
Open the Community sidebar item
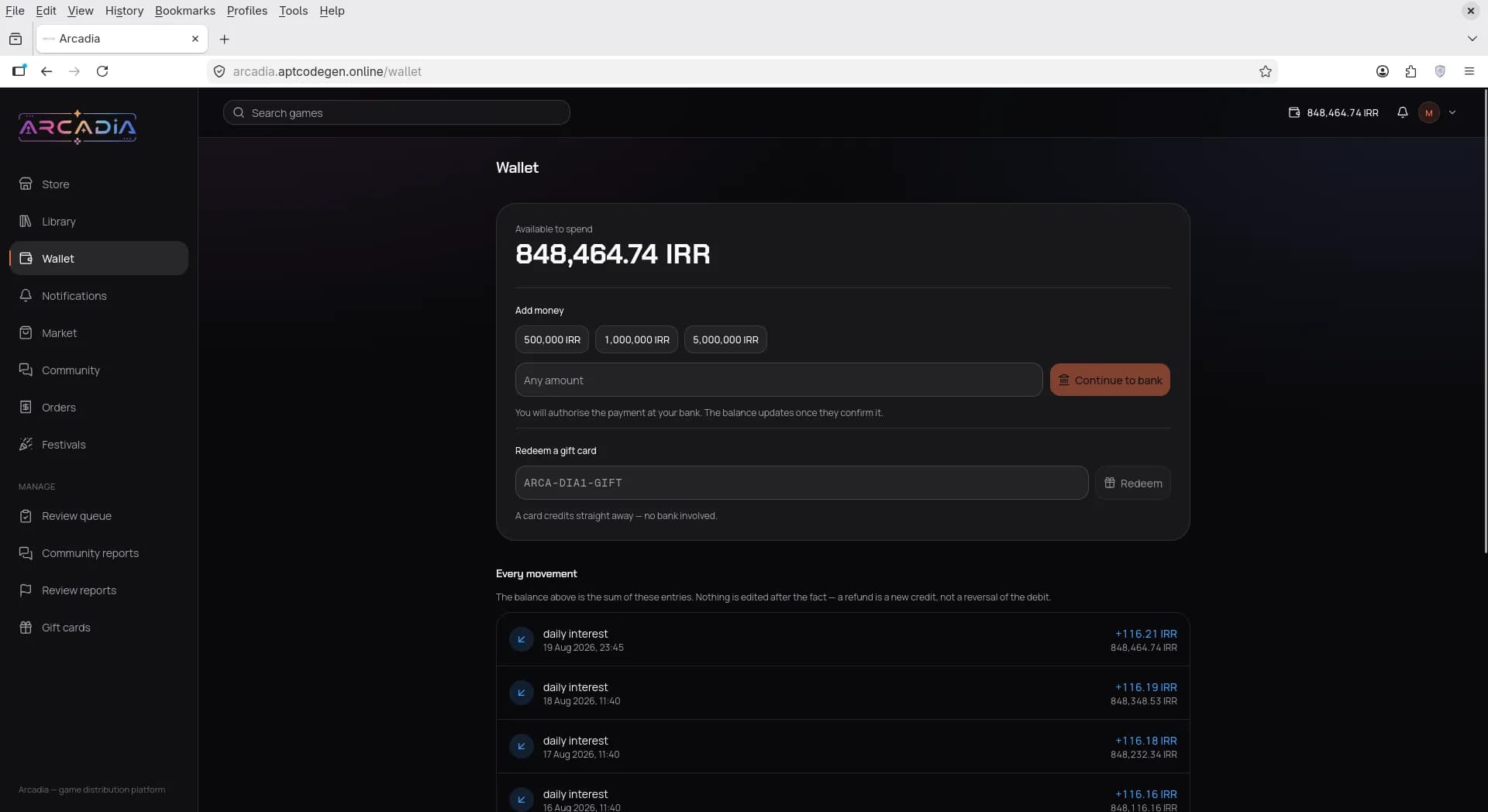tap(98, 370)
